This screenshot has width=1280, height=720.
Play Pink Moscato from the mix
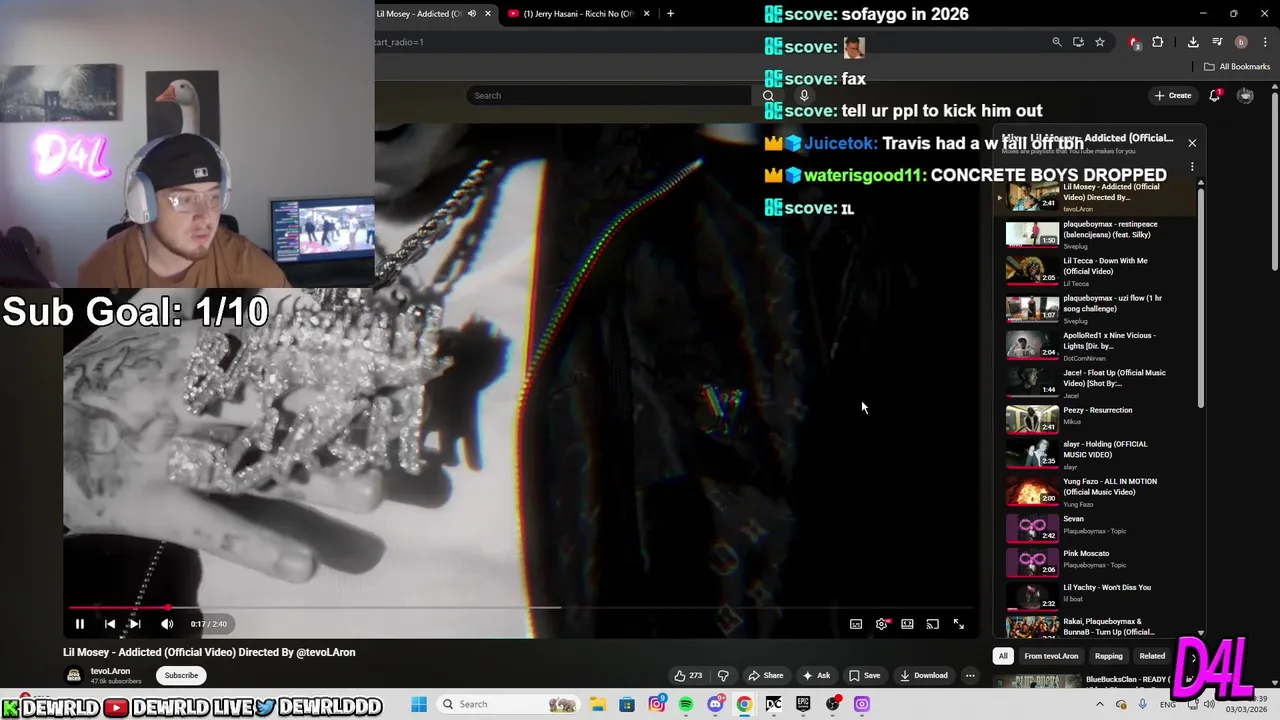click(1098, 561)
